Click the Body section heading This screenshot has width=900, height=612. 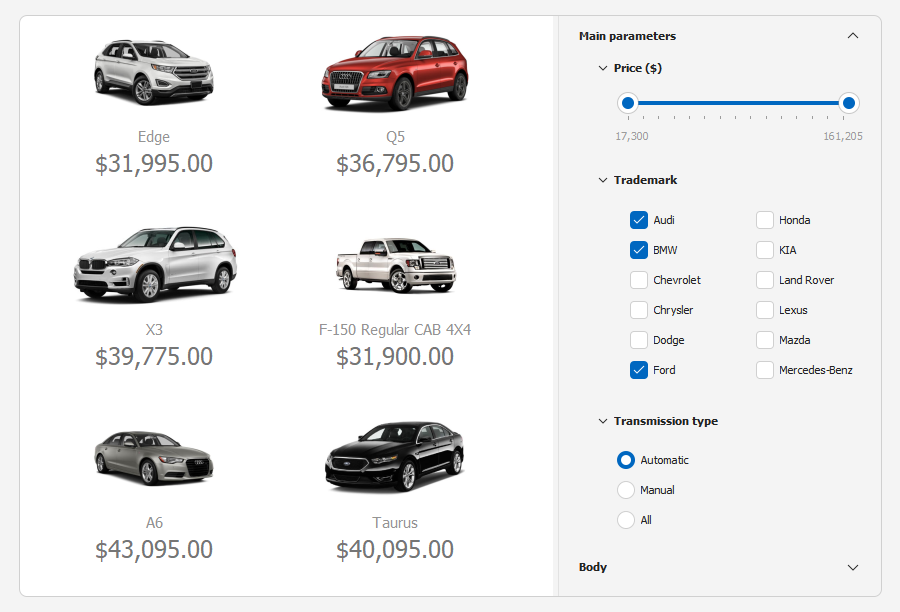click(593, 567)
